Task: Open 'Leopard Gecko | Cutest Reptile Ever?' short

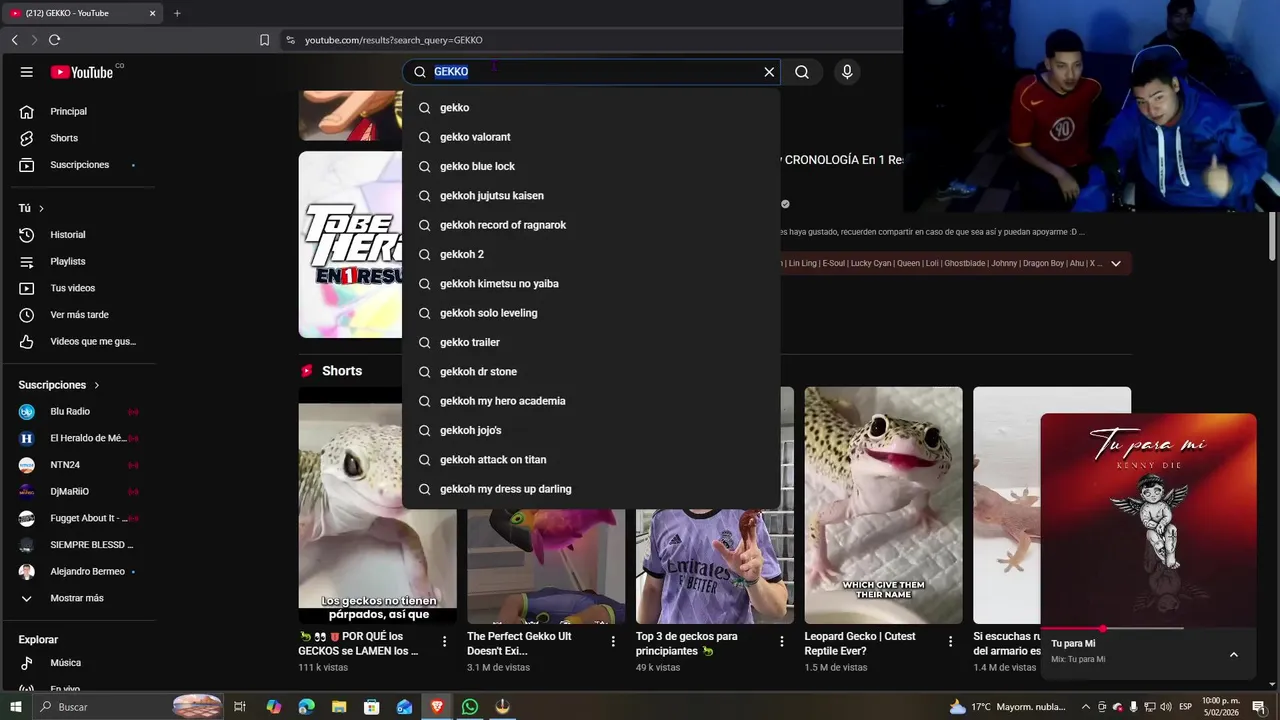Action: (x=883, y=505)
